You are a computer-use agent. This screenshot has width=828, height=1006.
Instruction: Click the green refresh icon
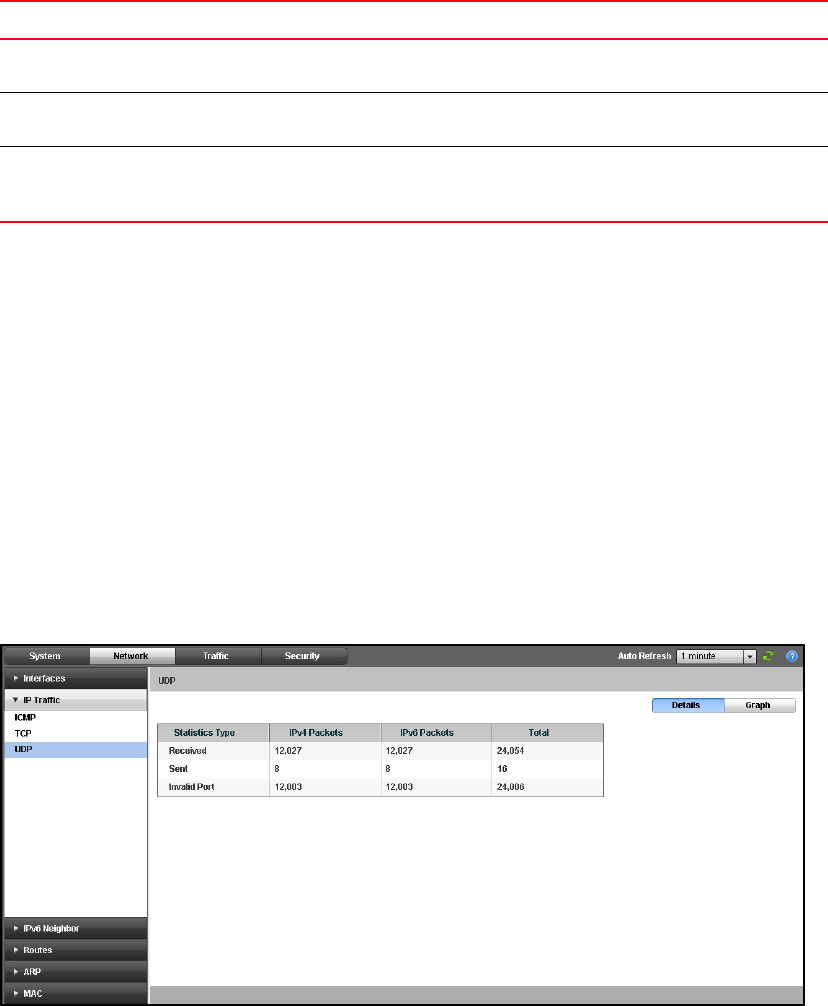(768, 656)
